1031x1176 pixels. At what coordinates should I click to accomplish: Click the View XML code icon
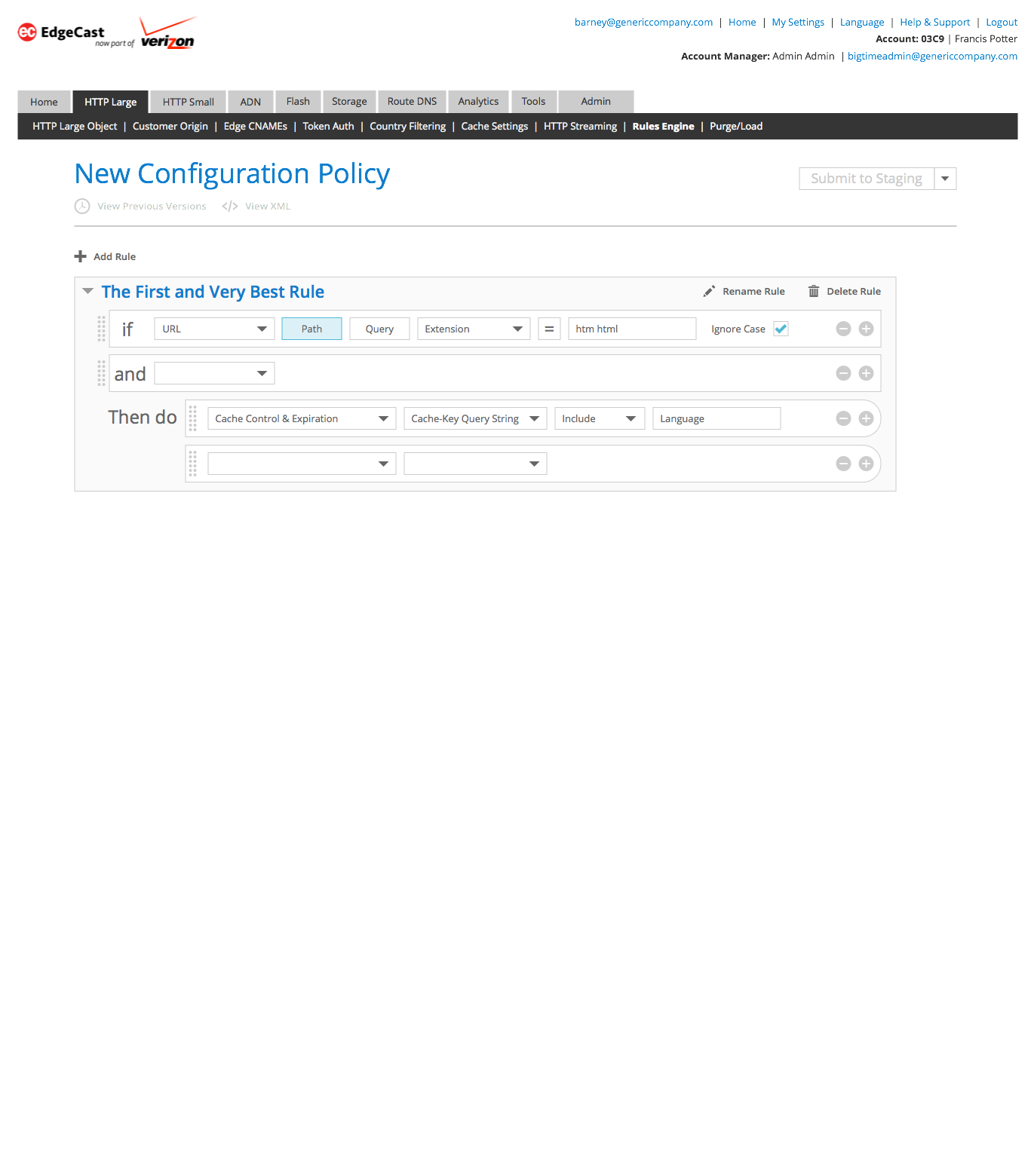230,206
